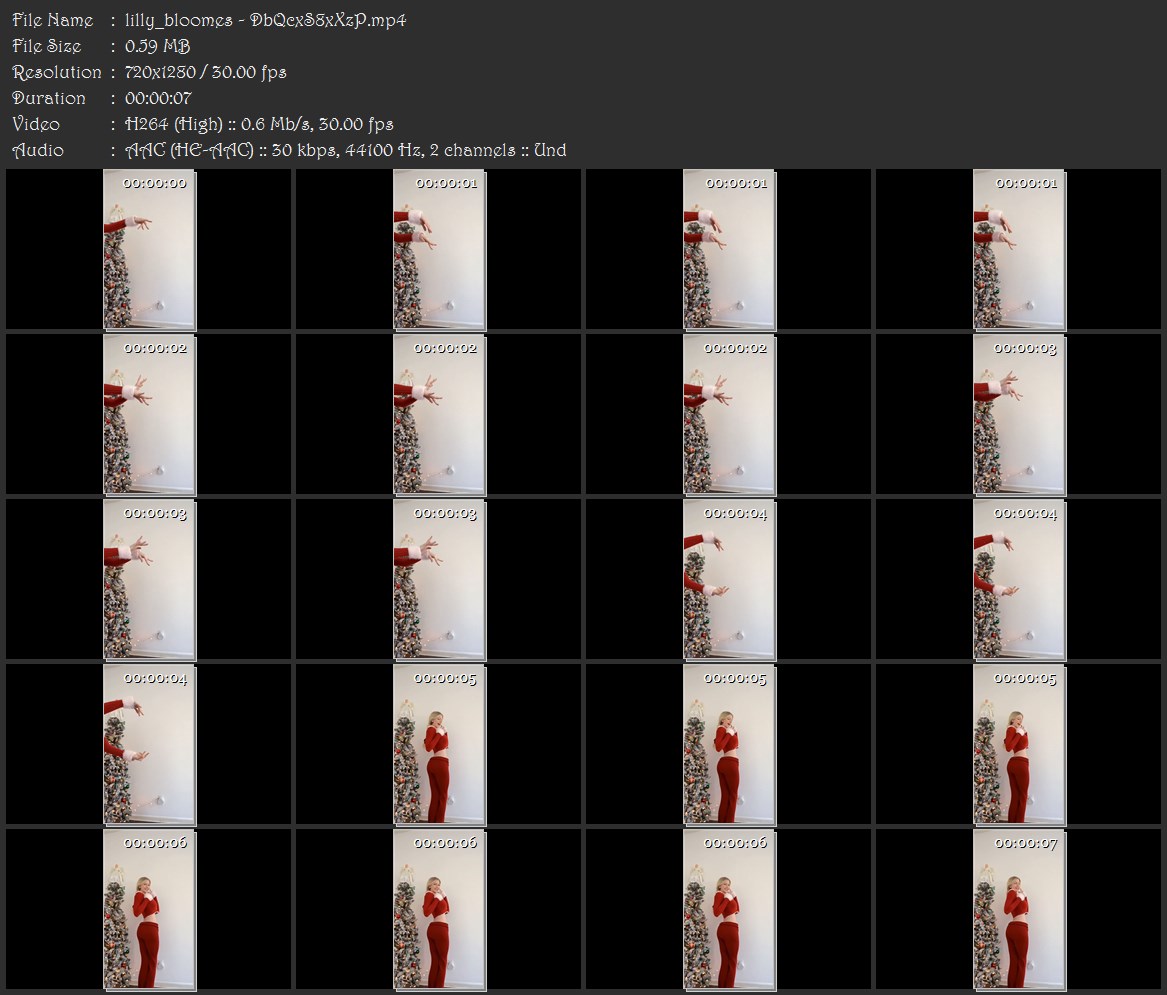Choose the first 00:00:04 frame thumbnail
Screen dimensions: 1167x995
729,580
